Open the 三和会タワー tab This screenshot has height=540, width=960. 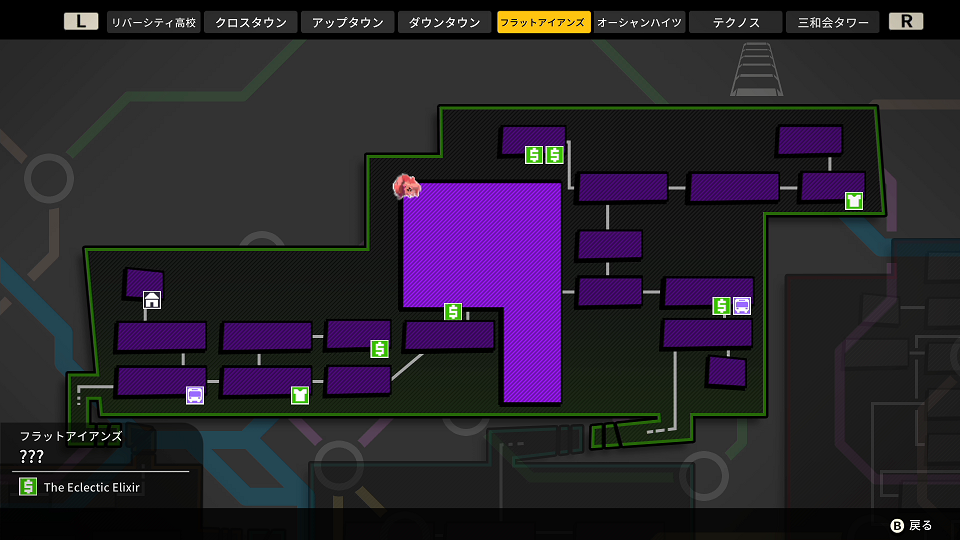[x=833, y=22]
